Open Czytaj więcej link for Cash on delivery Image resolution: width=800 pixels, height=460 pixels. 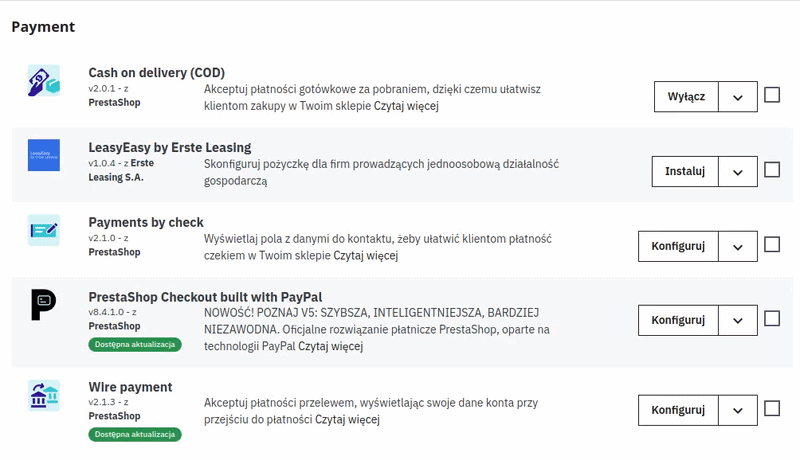coord(406,106)
